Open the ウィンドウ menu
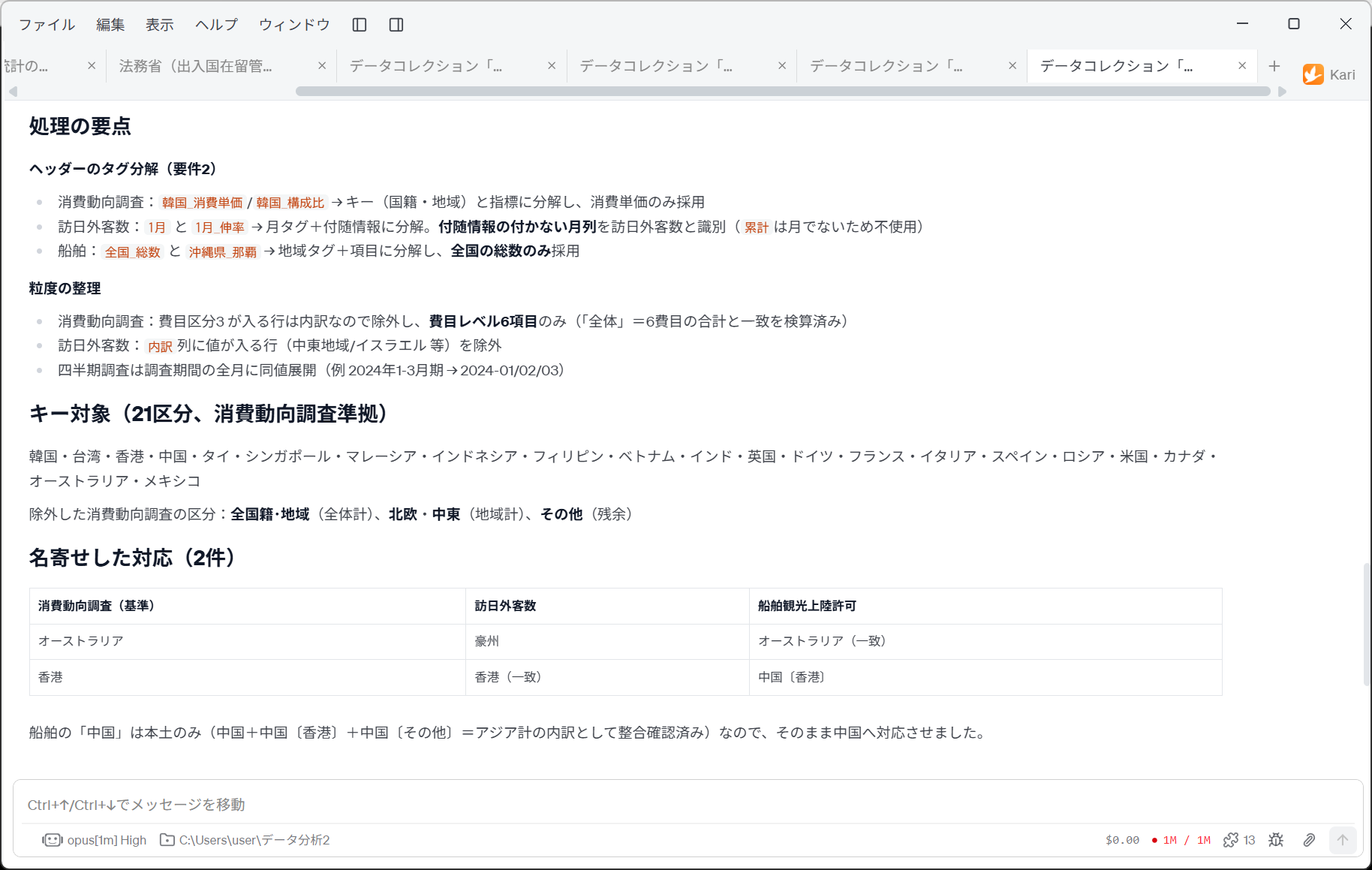The height and width of the screenshot is (870, 1372). [294, 25]
